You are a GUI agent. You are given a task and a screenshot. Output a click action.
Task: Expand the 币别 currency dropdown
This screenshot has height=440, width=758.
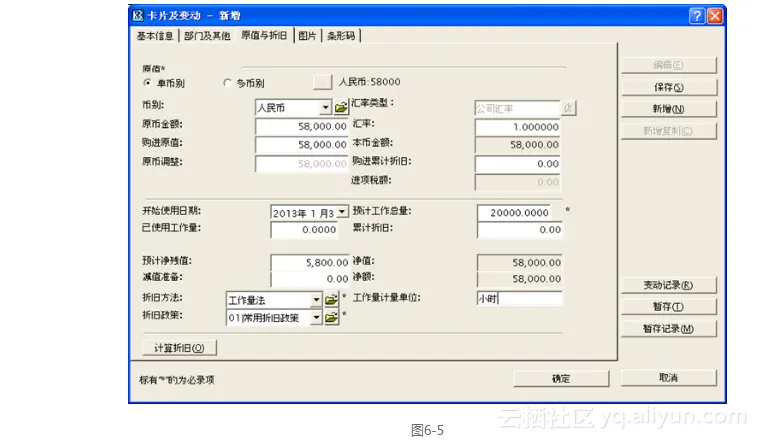pyautogui.click(x=326, y=107)
